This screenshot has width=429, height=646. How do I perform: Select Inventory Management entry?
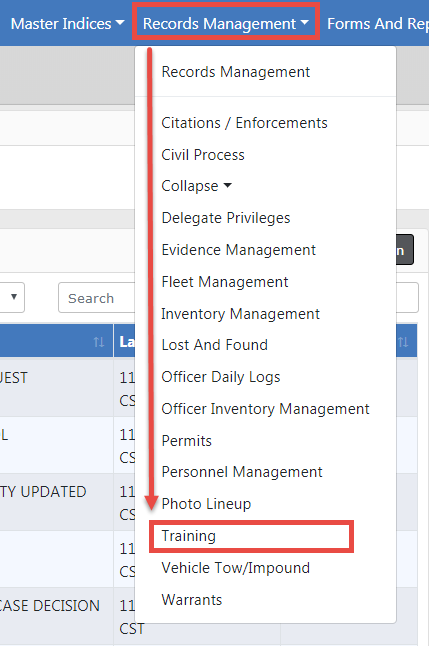[x=240, y=314]
